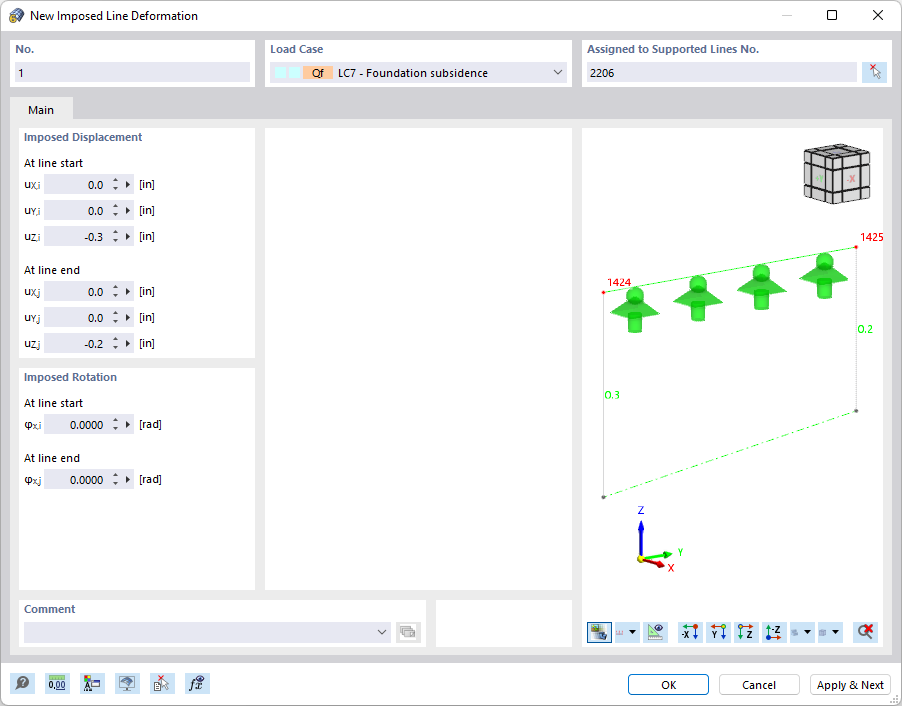This screenshot has height=706, width=902.
Task: Click the Help question-mark icon
Action: (22, 683)
